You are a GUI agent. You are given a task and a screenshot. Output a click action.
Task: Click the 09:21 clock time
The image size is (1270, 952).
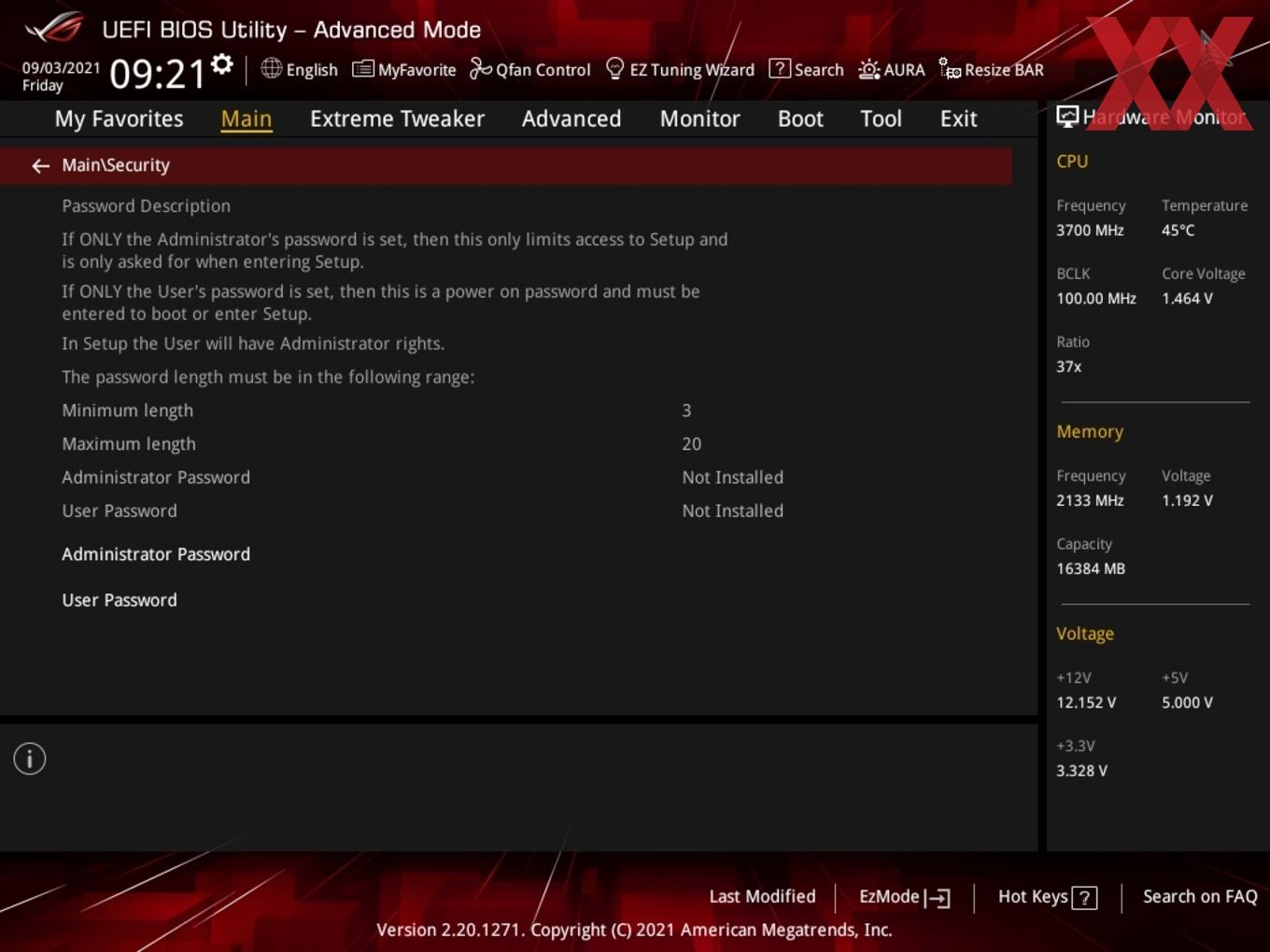click(157, 75)
